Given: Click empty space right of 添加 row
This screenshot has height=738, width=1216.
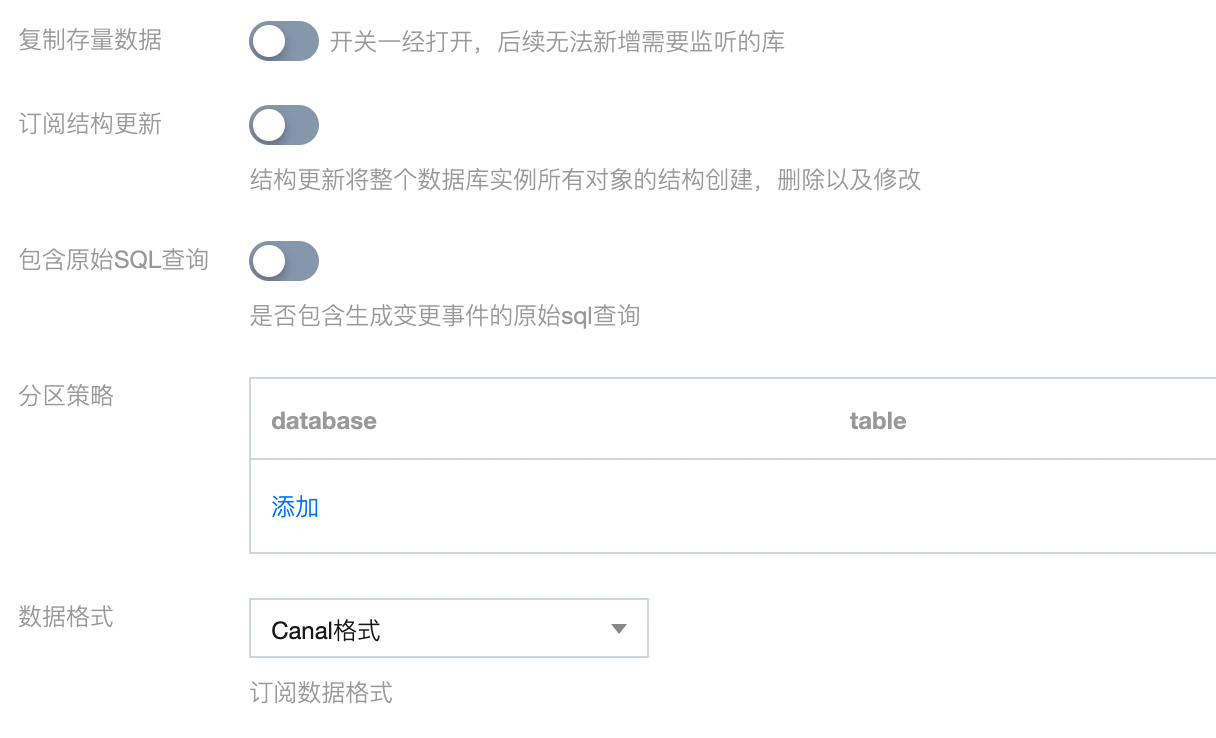Looking at the screenshot, I should point(760,507).
